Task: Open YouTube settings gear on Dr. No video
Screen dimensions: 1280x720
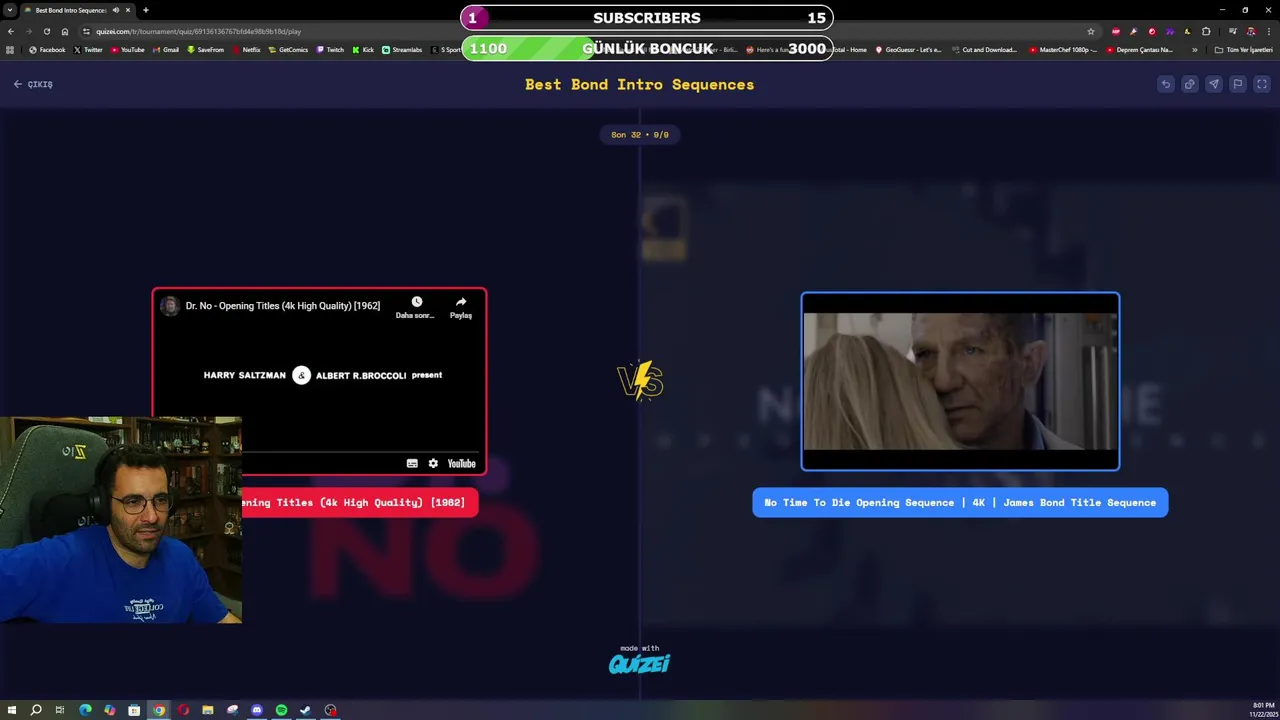Action: point(433,463)
